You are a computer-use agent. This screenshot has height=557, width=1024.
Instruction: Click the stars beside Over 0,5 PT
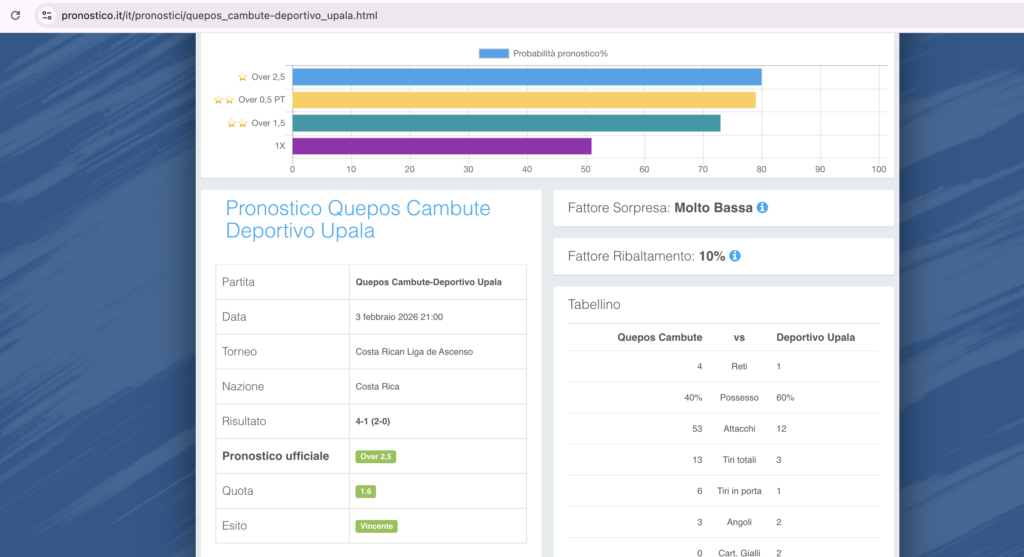tap(224, 100)
